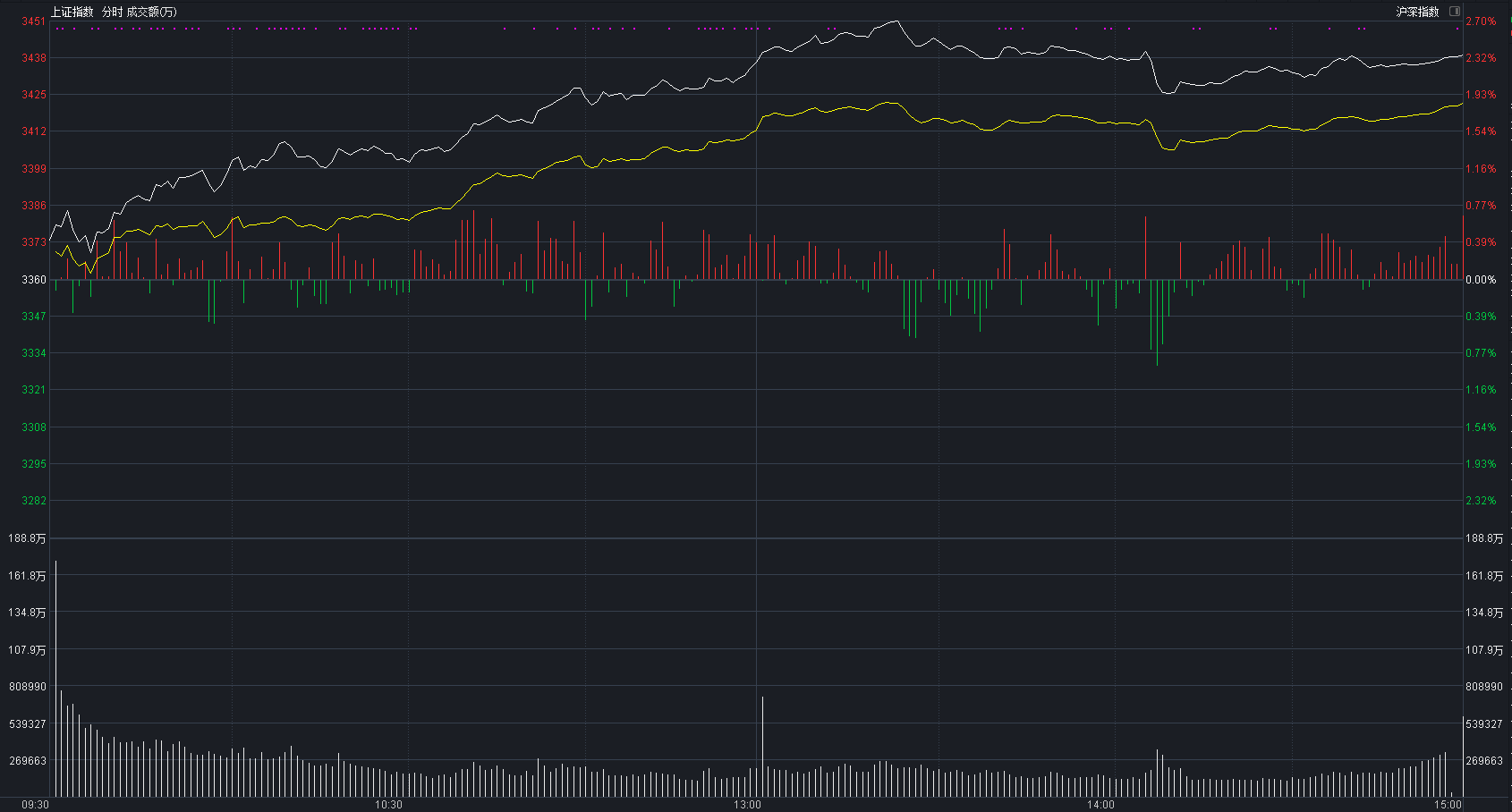Viewport: 1512px width, 812px height.
Task: Select the 3373 price axis value
Action: (x=34, y=242)
